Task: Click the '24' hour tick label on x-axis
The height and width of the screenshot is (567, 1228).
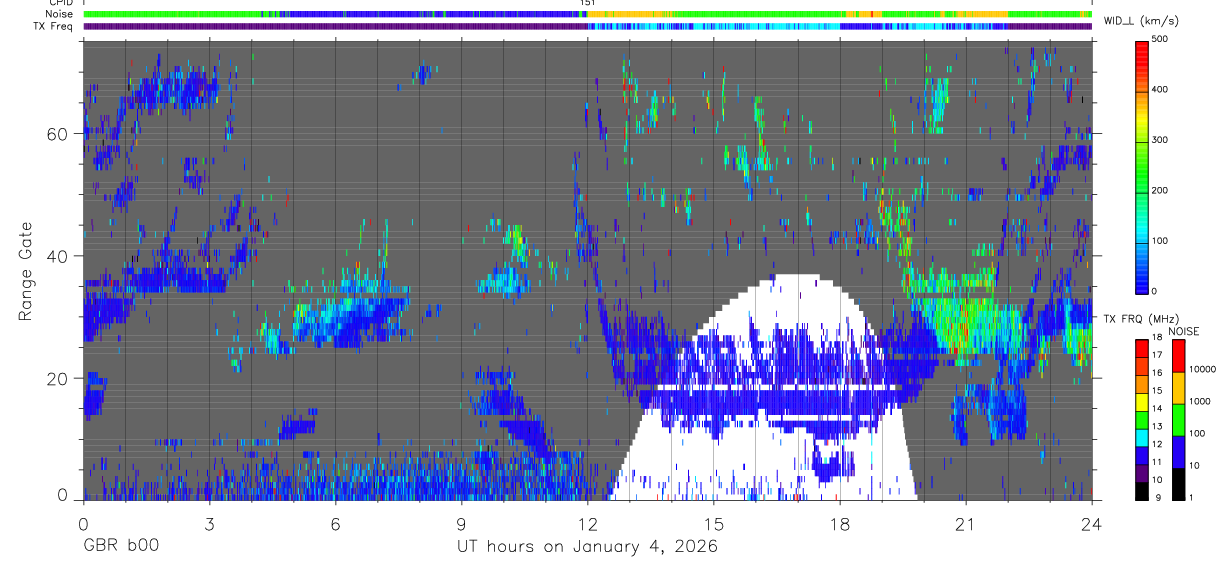Action: [1092, 523]
